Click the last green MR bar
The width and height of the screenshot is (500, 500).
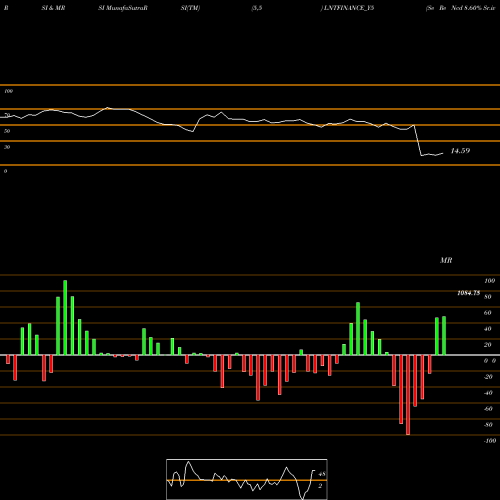point(444,336)
